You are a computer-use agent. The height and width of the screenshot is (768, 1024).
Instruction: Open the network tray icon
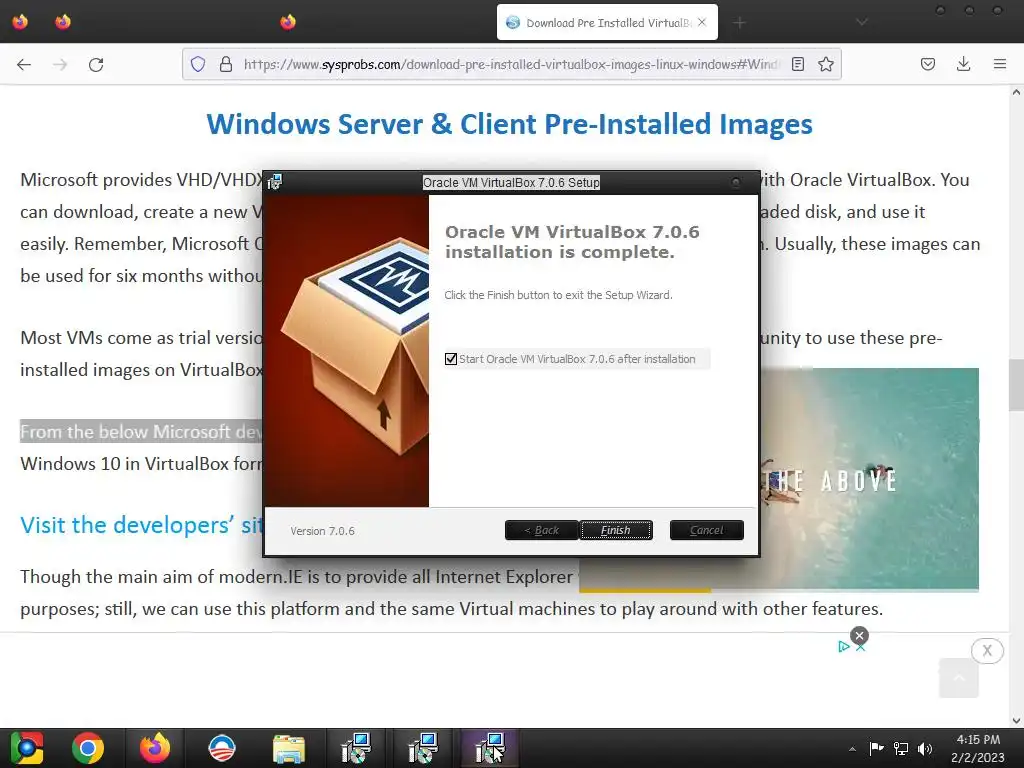pyautogui.click(x=901, y=748)
